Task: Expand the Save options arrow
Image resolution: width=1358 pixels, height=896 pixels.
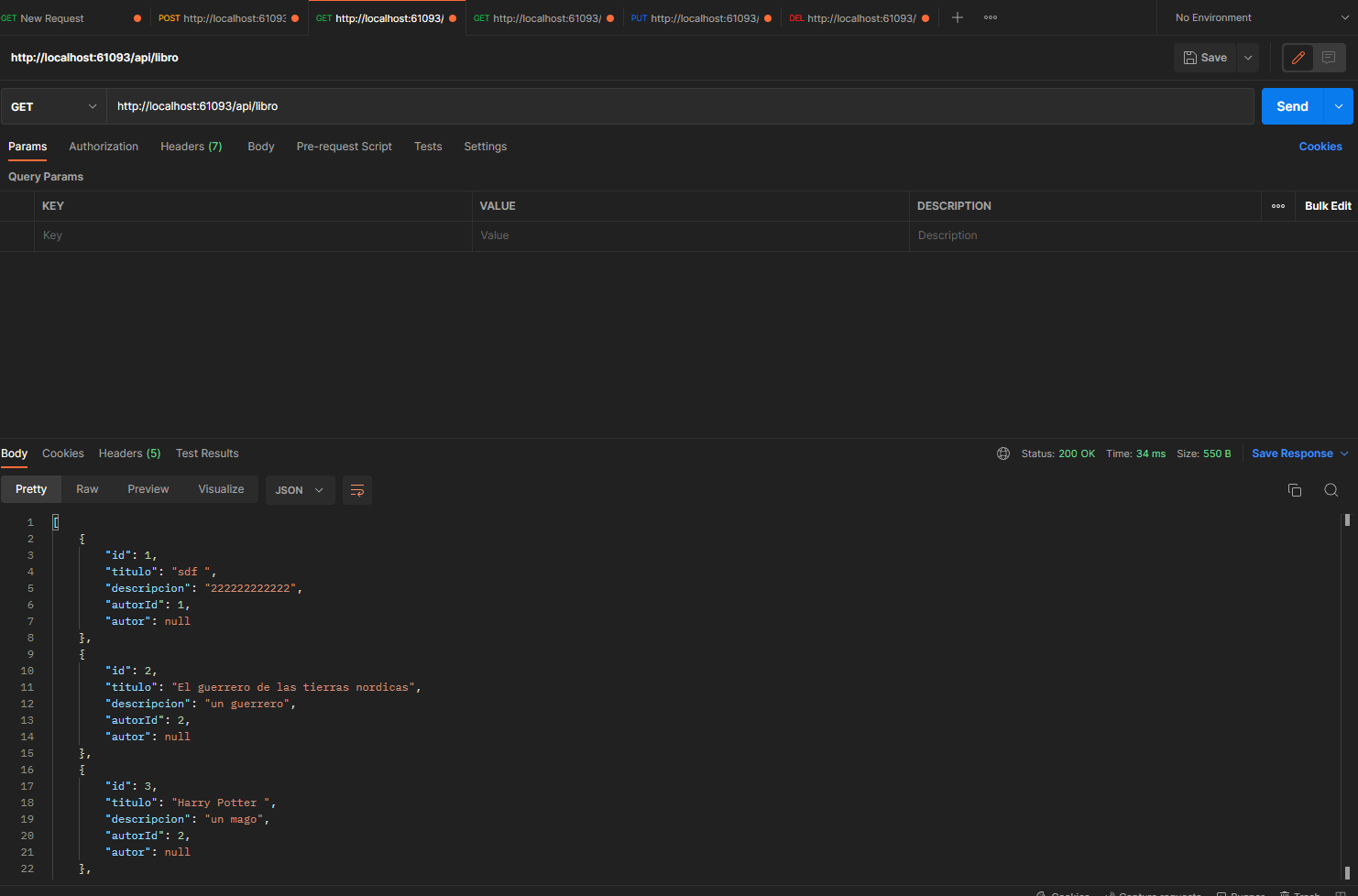Action: pos(1248,58)
